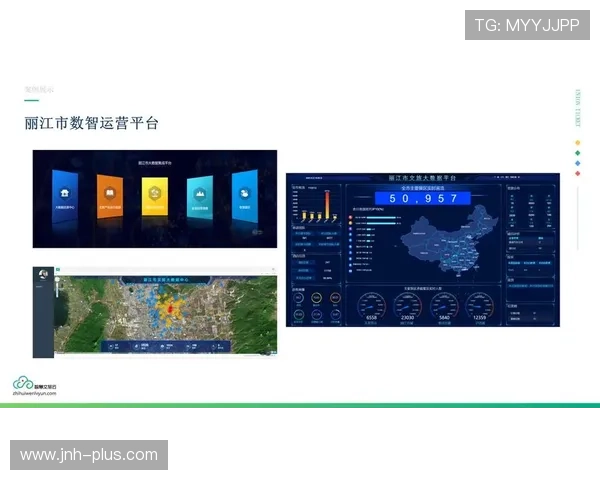600x480 pixels.
Task: Click the red hotspot on the satellite map
Action: coord(171,308)
